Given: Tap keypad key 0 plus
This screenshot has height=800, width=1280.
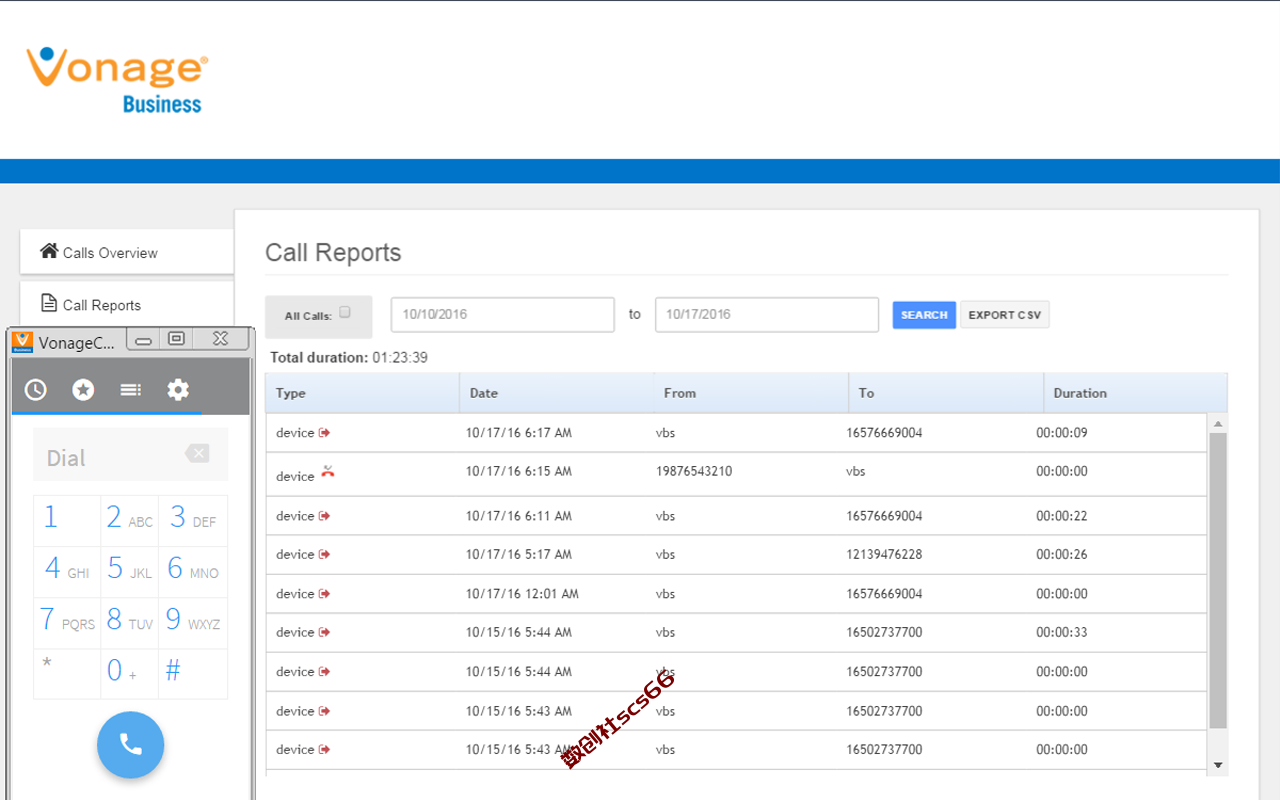Looking at the screenshot, I should [x=130, y=673].
